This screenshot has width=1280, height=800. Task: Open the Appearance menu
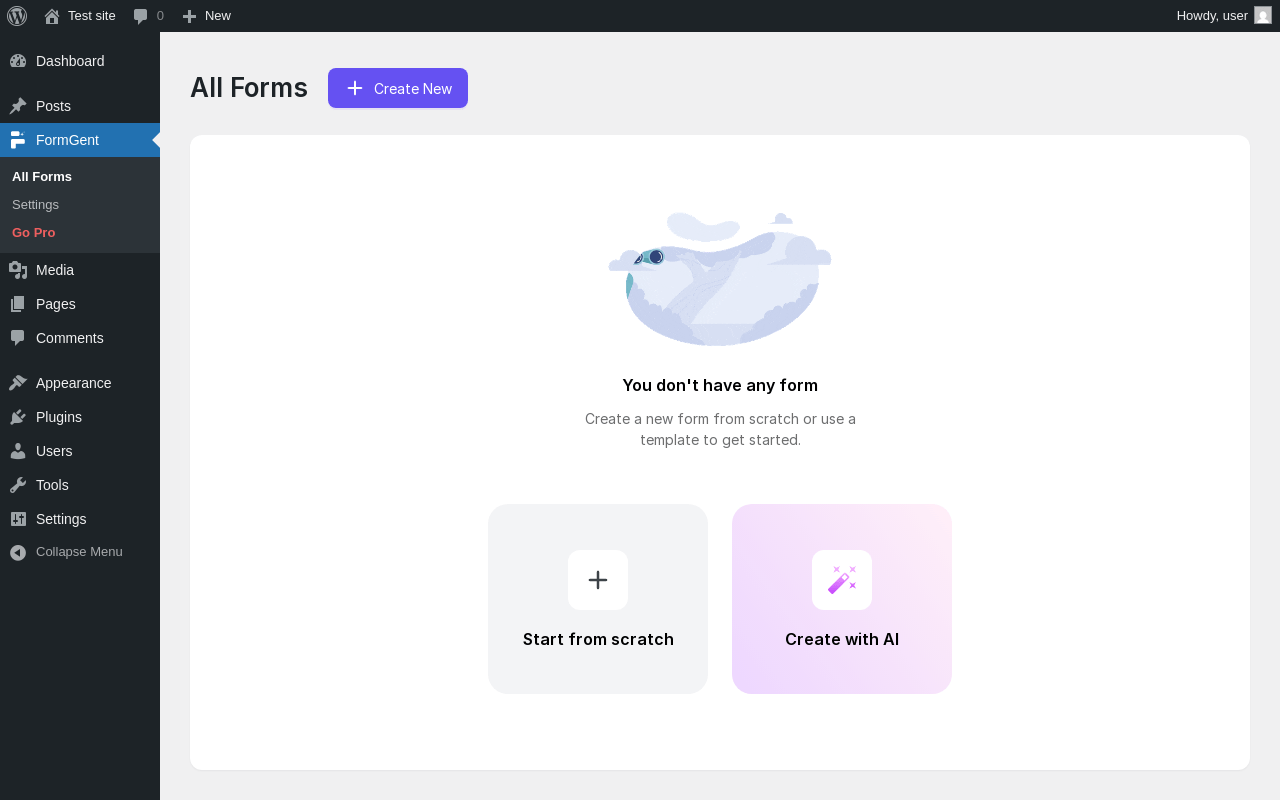(x=80, y=383)
